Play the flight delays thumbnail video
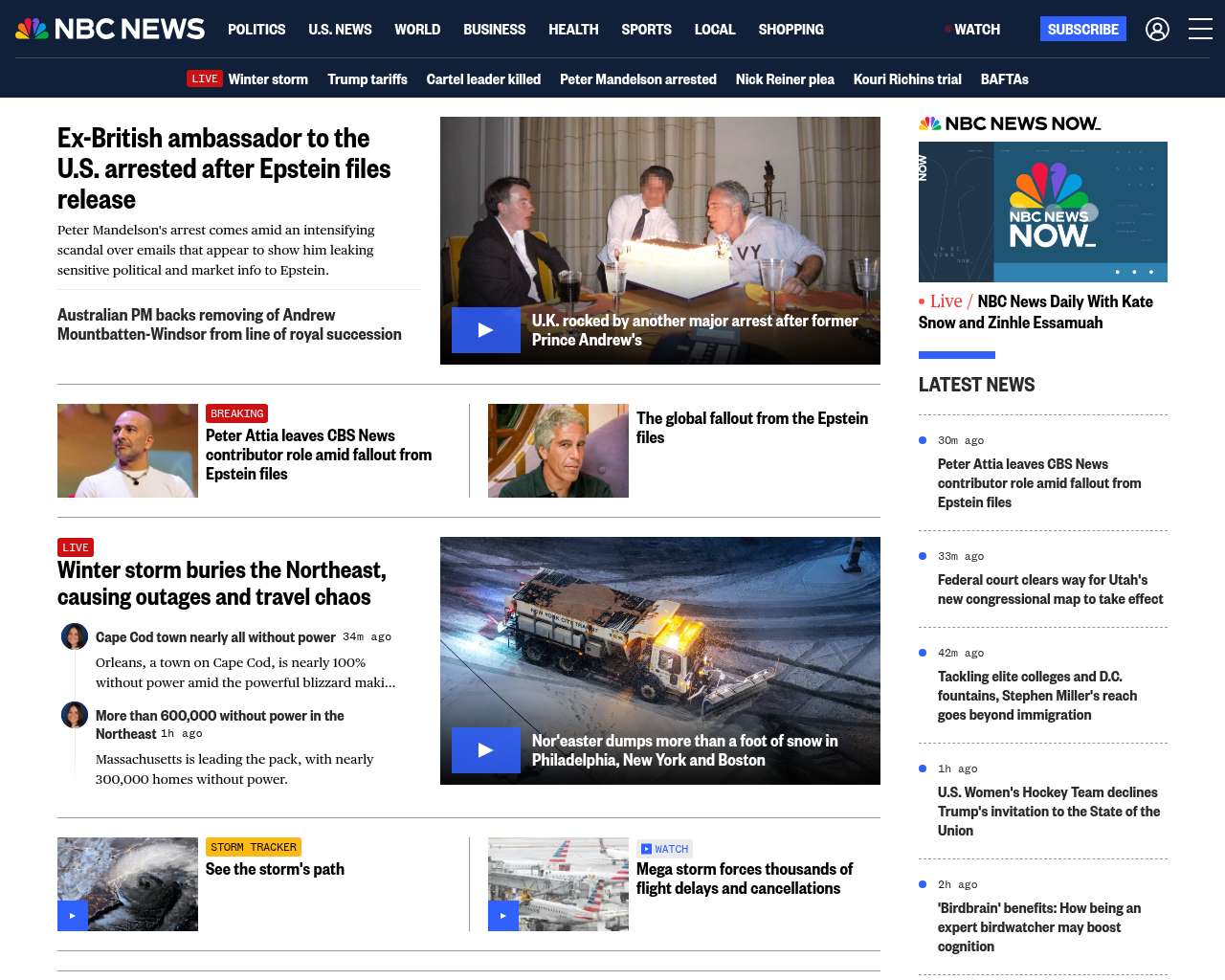 (x=503, y=916)
